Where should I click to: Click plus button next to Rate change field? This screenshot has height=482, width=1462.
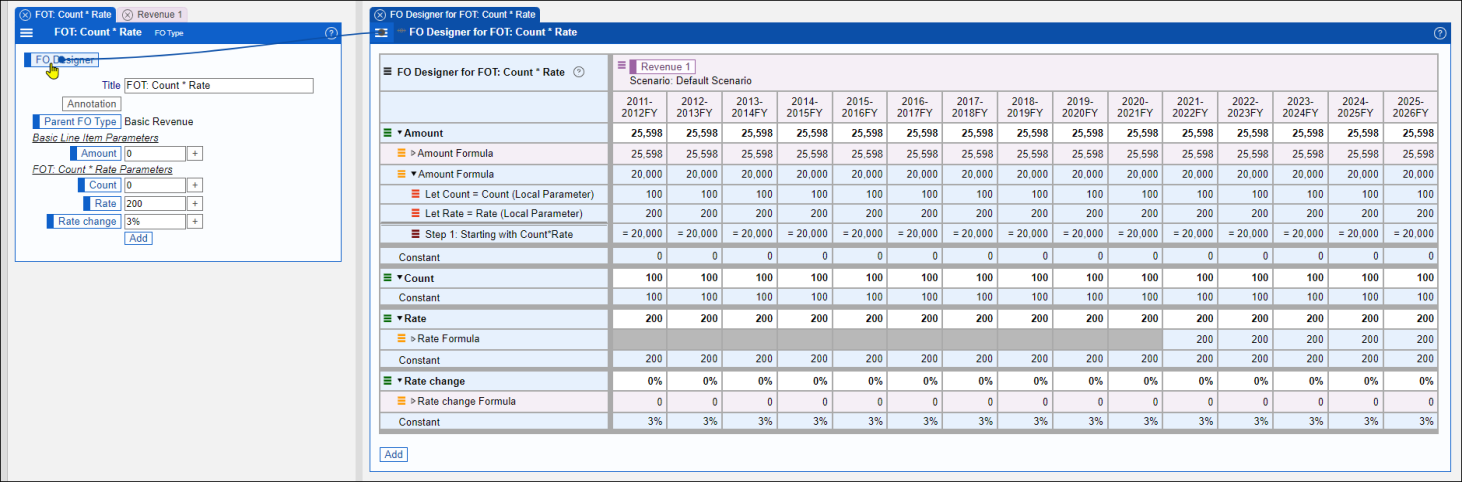click(195, 221)
